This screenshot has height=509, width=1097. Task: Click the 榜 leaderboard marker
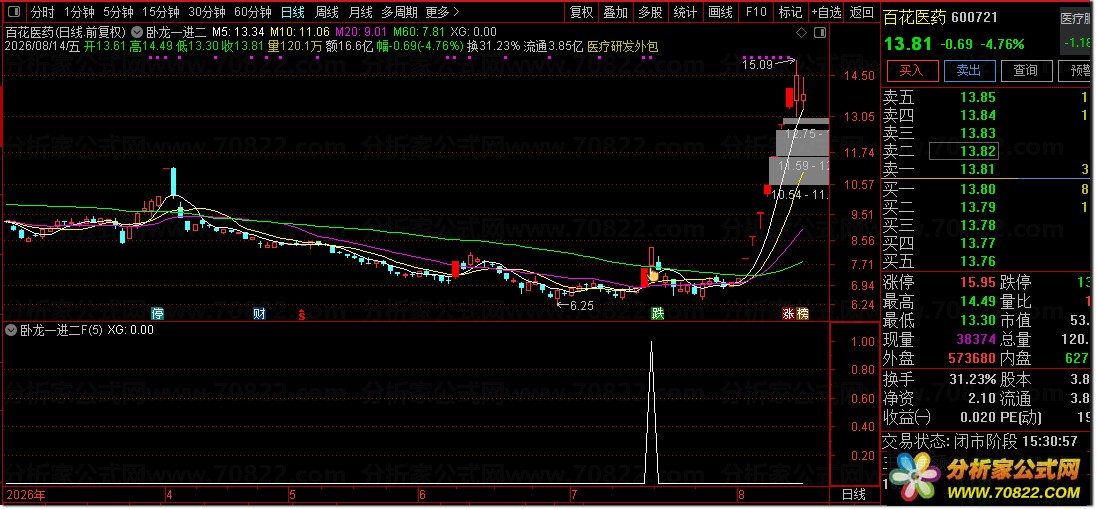(802, 314)
